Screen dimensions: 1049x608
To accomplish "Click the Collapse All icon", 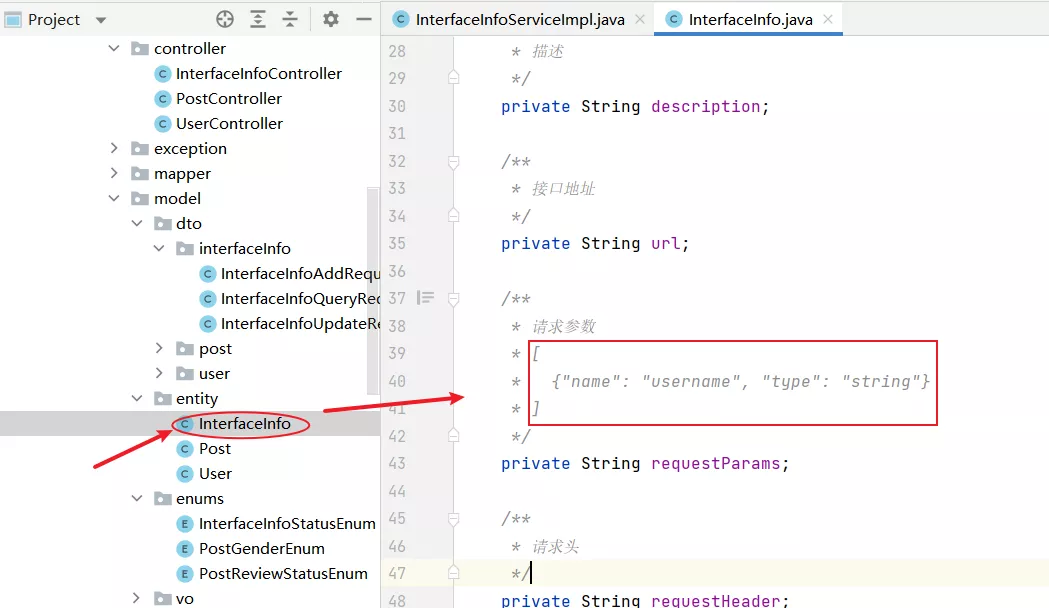I will point(290,19).
